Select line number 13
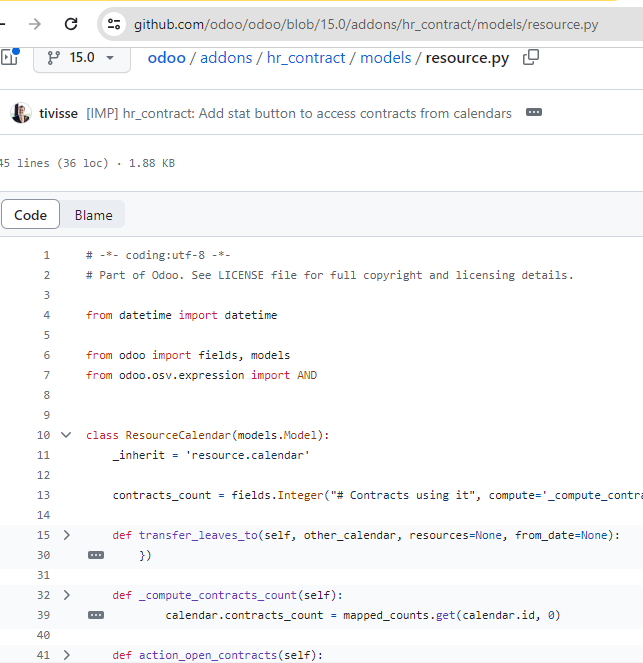This screenshot has width=643, height=663. (43, 495)
